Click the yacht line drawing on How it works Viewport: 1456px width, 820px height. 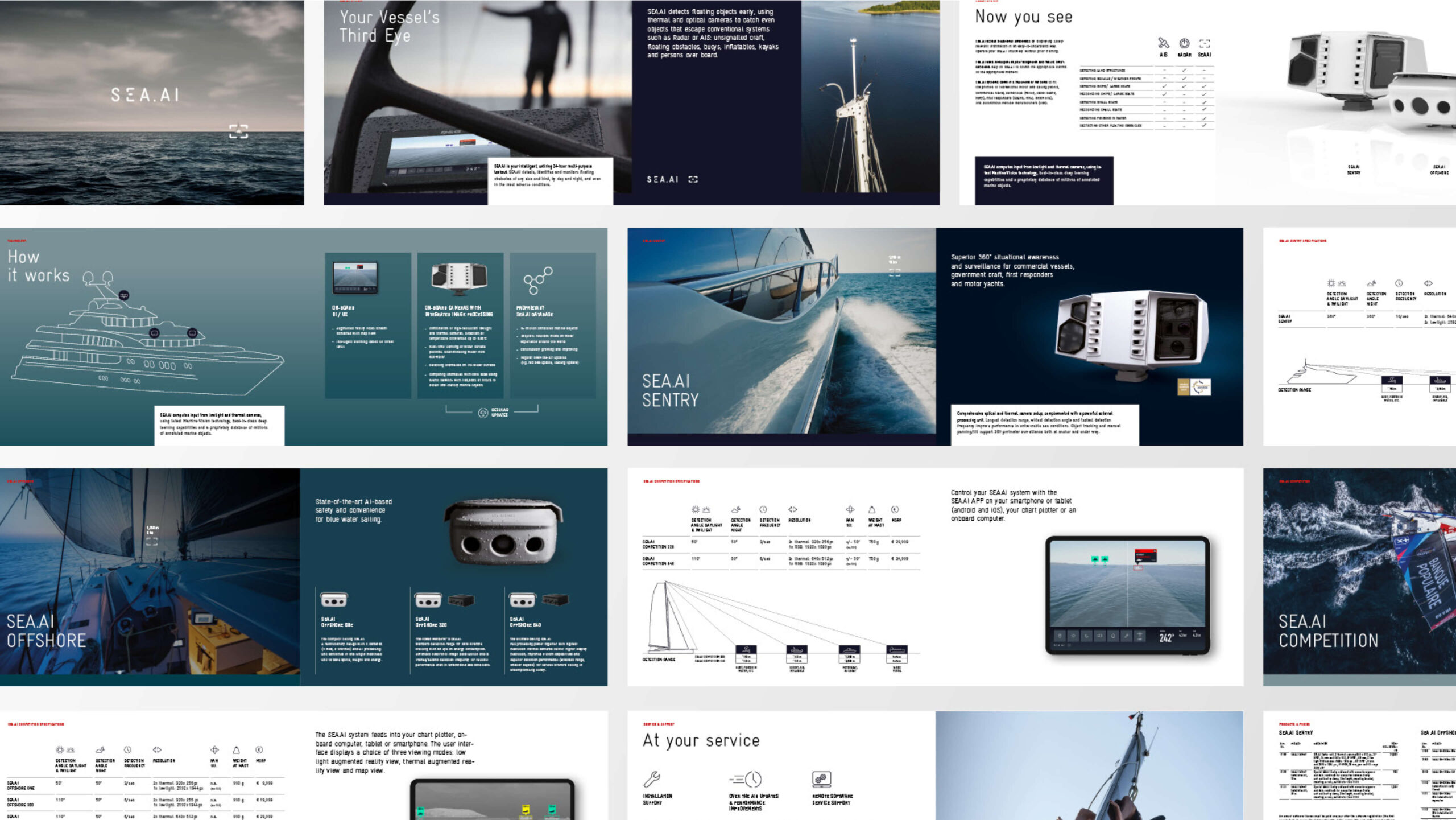tap(147, 335)
